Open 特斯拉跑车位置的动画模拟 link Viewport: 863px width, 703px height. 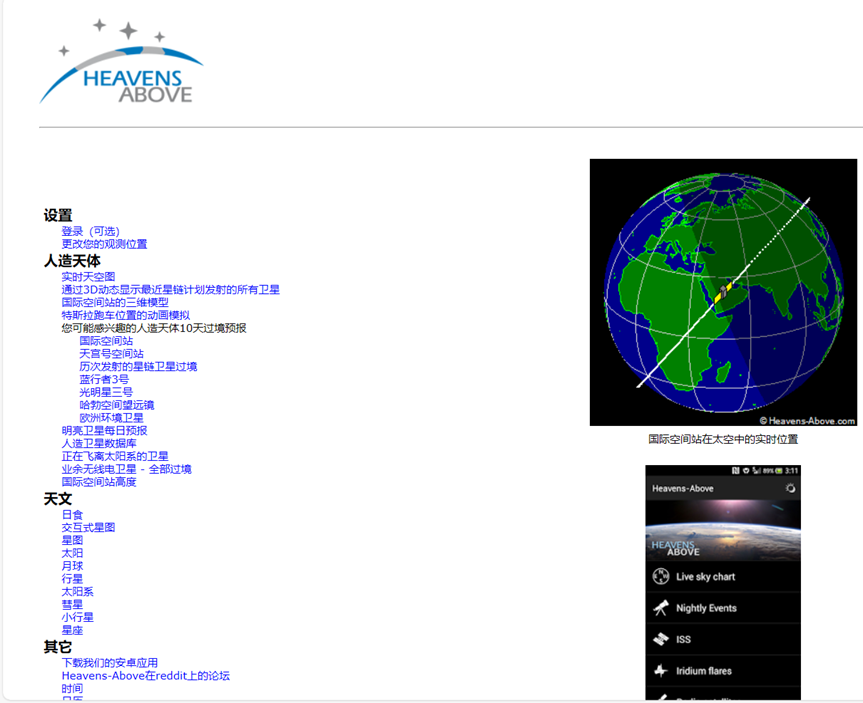tap(125, 315)
